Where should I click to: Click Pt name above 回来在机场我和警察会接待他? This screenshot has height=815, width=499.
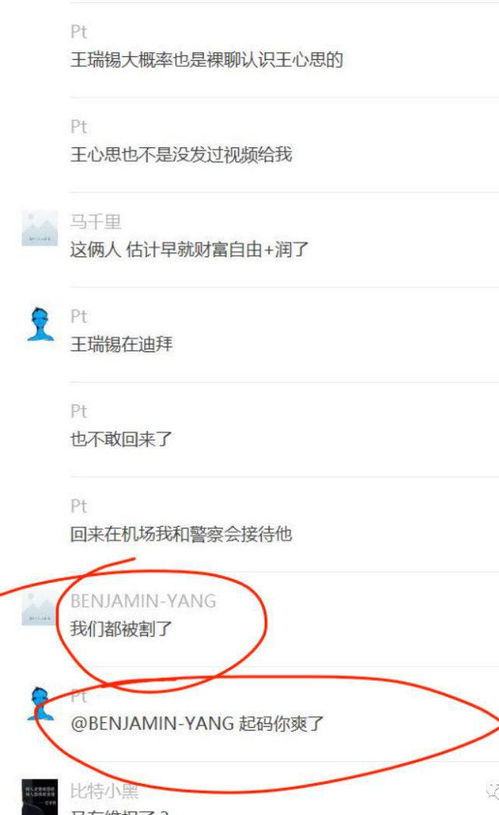78,506
